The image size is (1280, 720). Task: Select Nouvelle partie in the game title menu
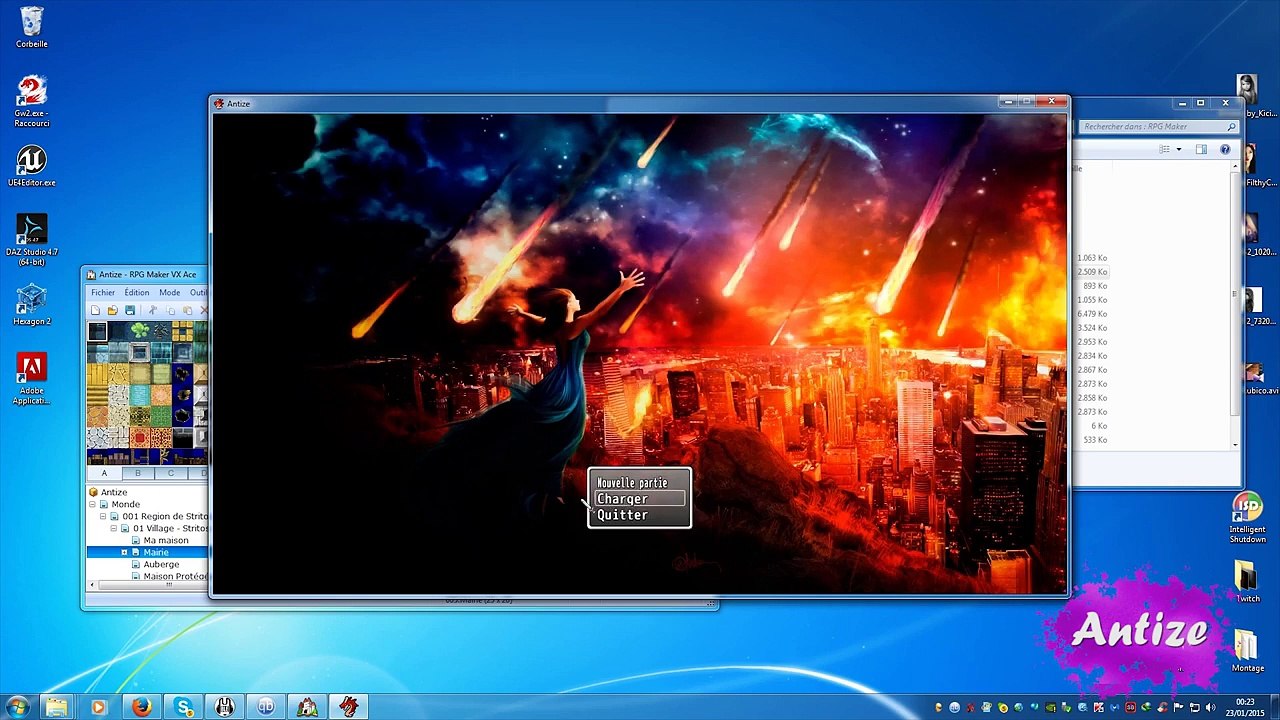(632, 483)
